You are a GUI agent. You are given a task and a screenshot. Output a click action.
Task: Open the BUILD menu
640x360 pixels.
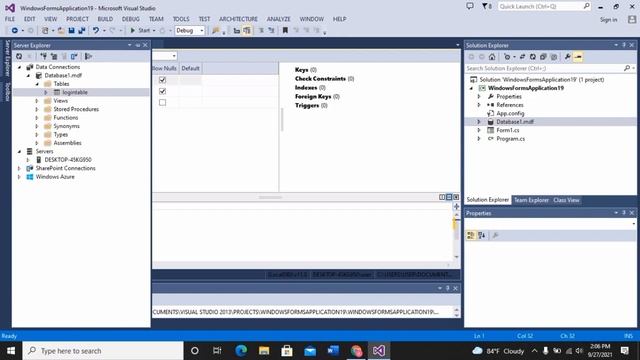point(105,19)
